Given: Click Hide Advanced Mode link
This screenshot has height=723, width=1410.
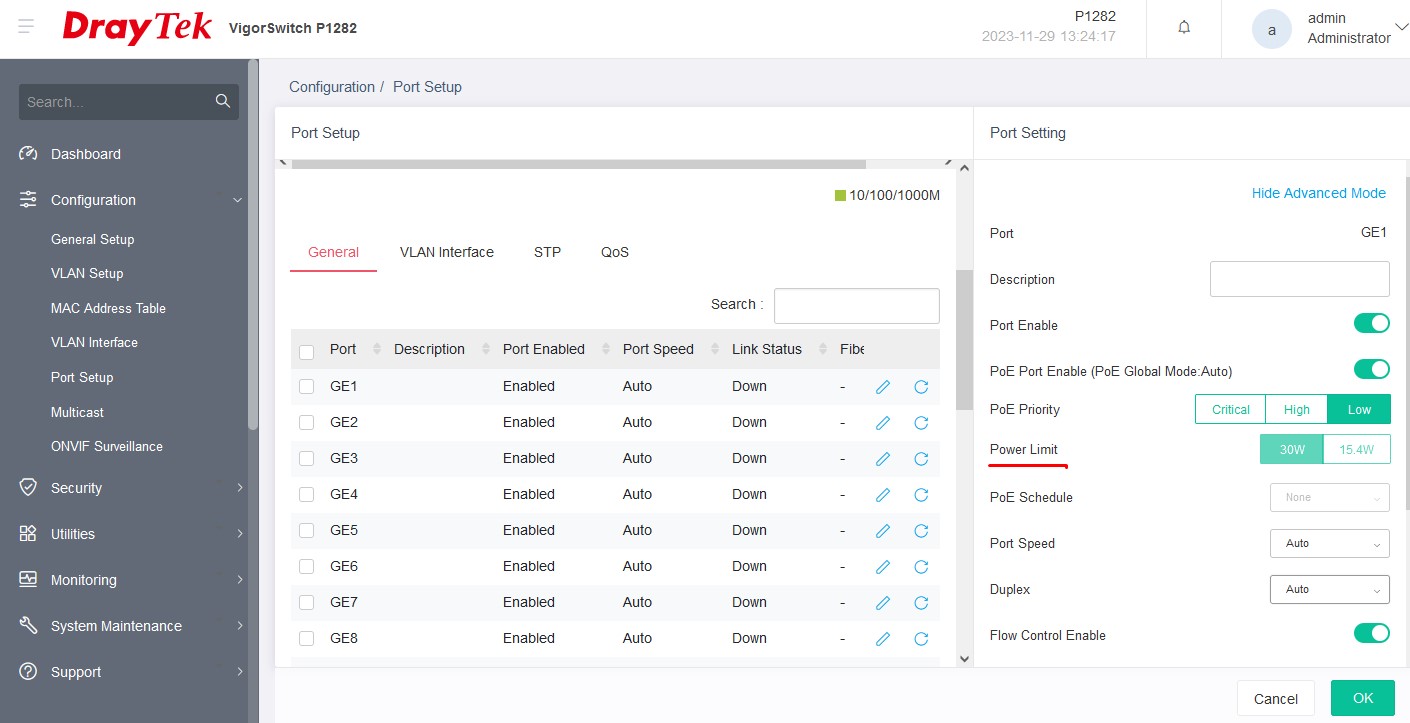Looking at the screenshot, I should [x=1318, y=193].
